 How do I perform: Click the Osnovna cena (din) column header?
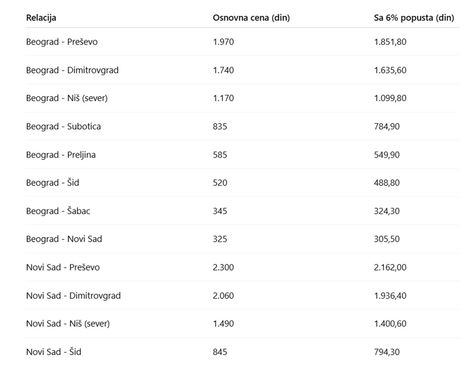coord(251,18)
